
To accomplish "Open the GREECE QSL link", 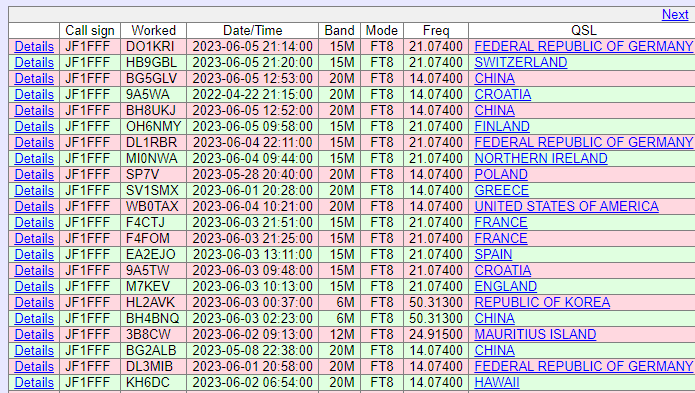I will (x=501, y=191).
